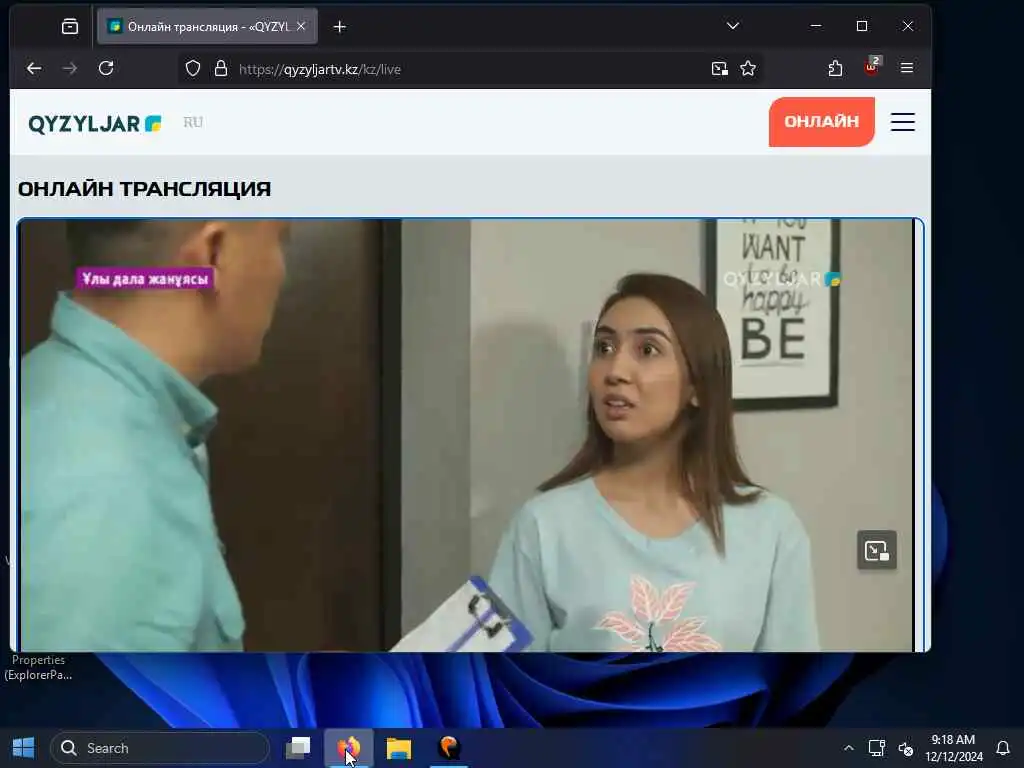This screenshot has height=768, width=1024.
Task: Click the ОНЛАЙН ТРАНСЛЯЦИЯ heading
Action: pyautogui.click(x=144, y=189)
